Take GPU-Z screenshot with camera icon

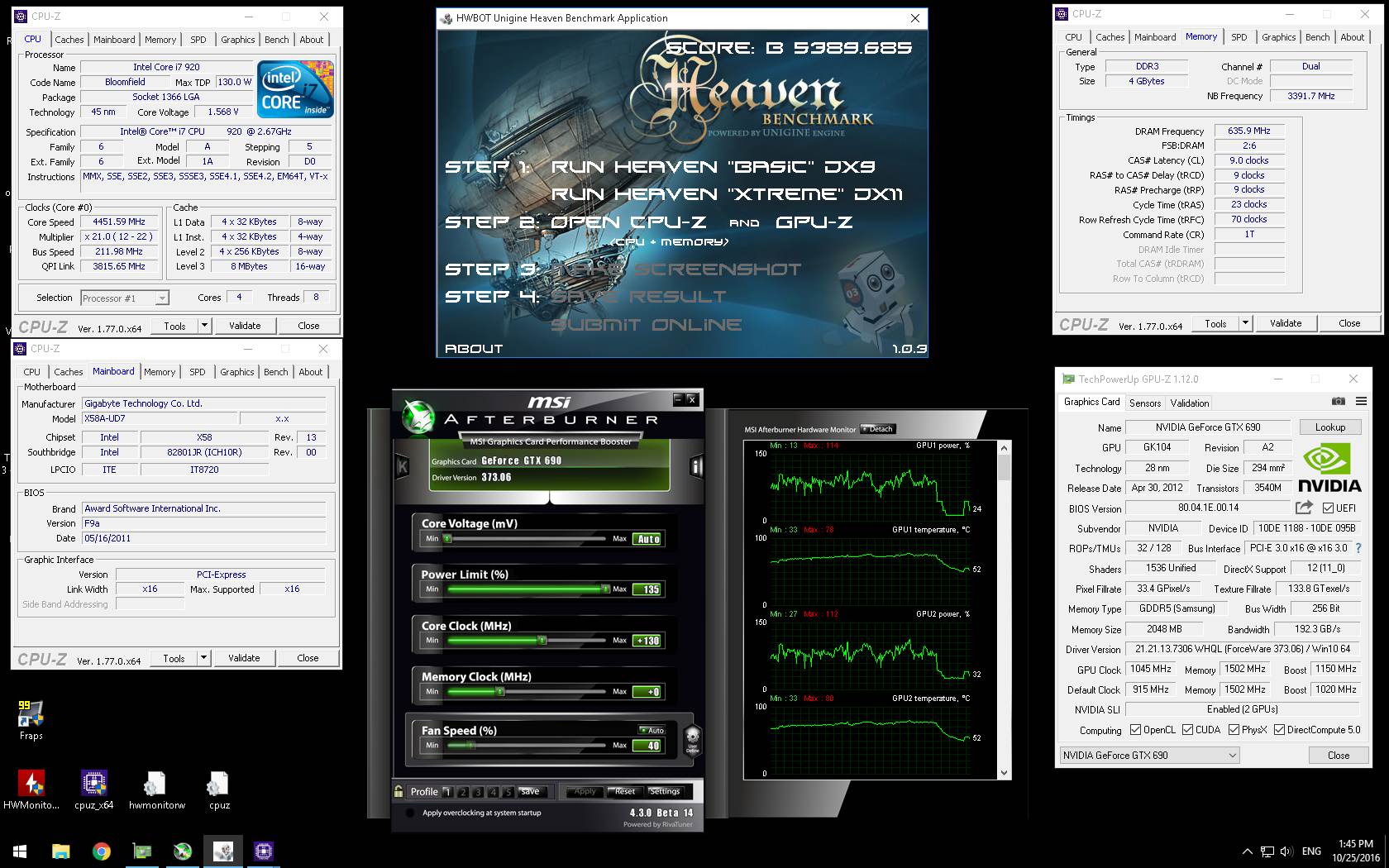[1339, 401]
